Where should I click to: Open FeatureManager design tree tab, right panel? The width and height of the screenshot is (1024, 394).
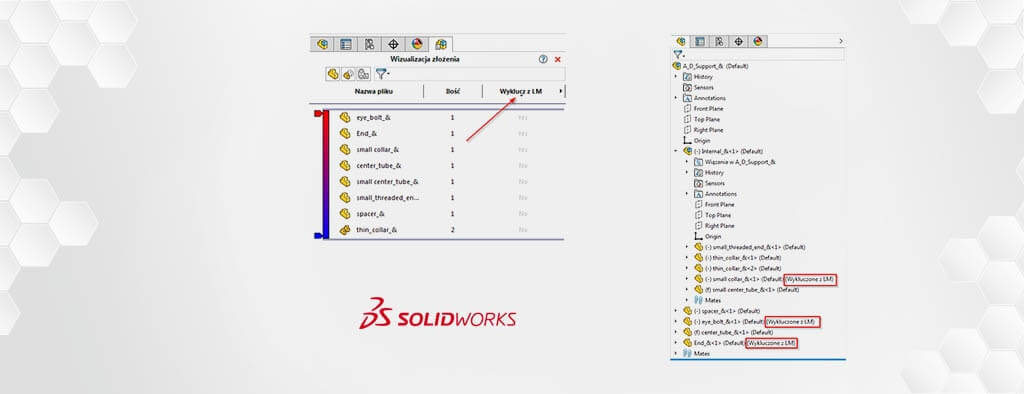point(681,41)
